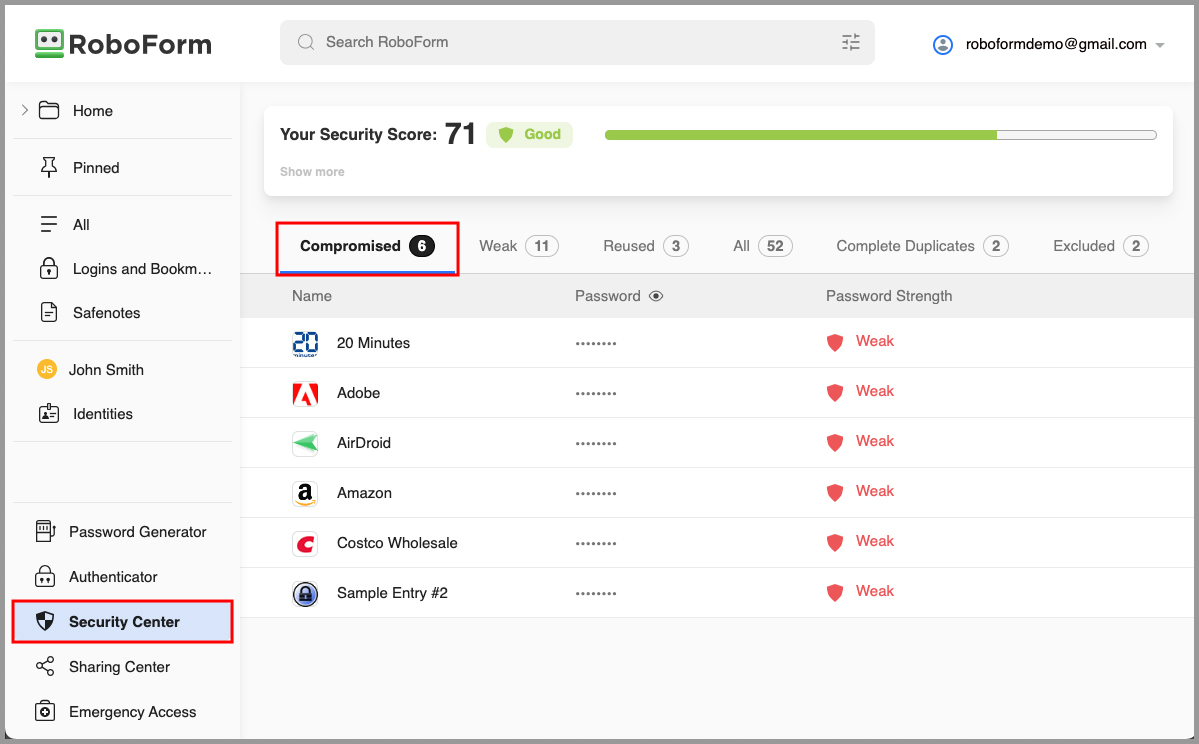Click the search magnifier icon
1199x744 pixels.
click(x=306, y=42)
